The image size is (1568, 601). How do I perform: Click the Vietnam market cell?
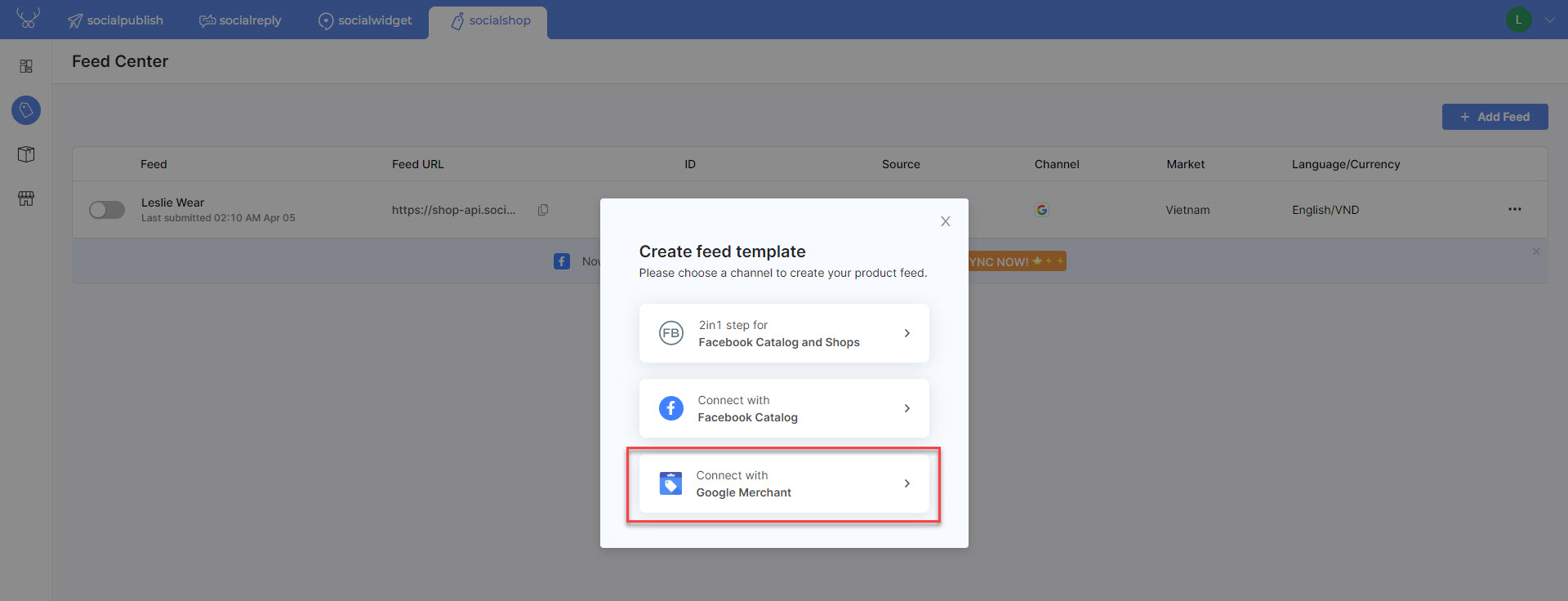point(1187,210)
